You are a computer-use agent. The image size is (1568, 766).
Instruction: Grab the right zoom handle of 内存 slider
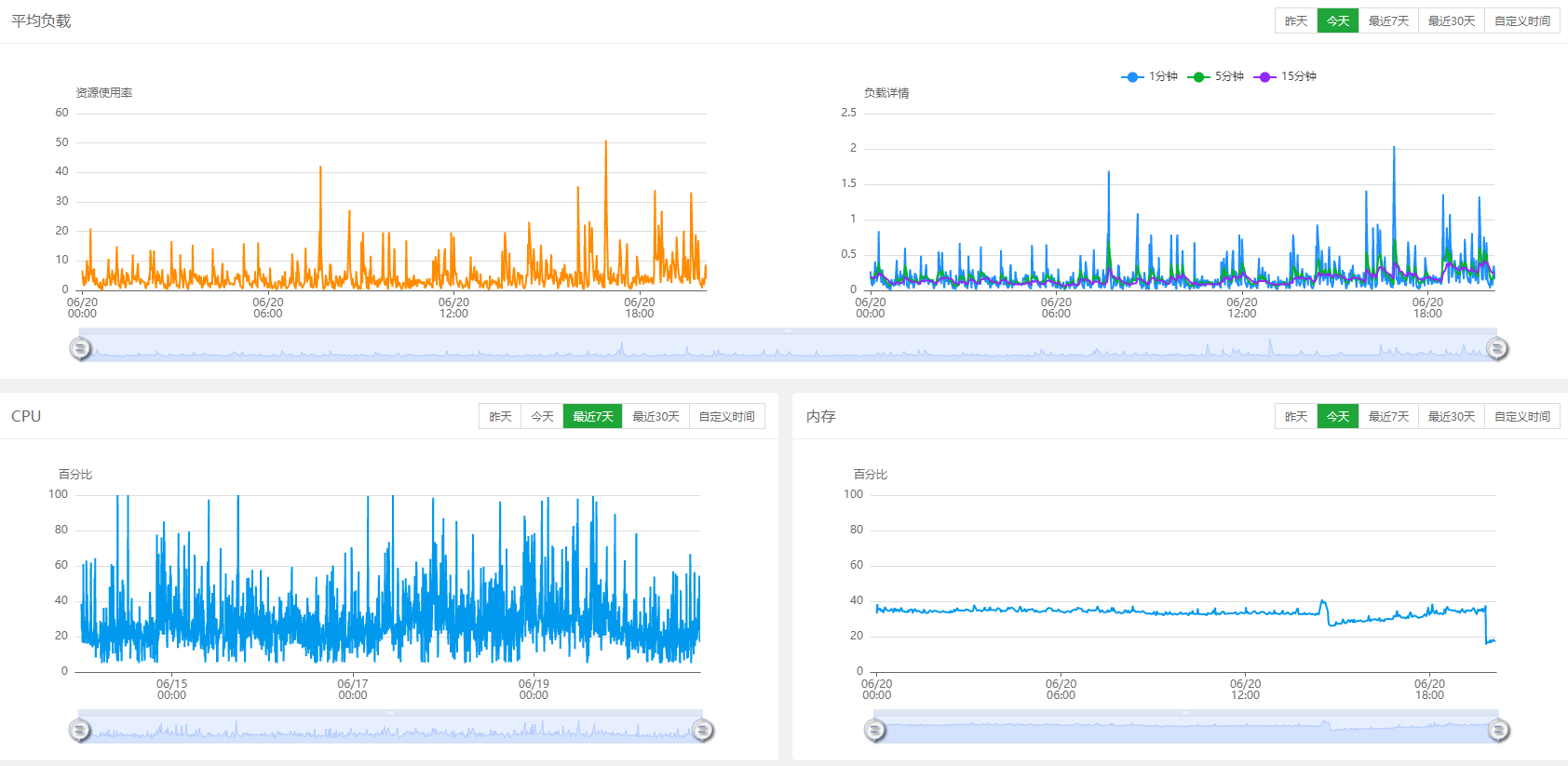(1498, 731)
